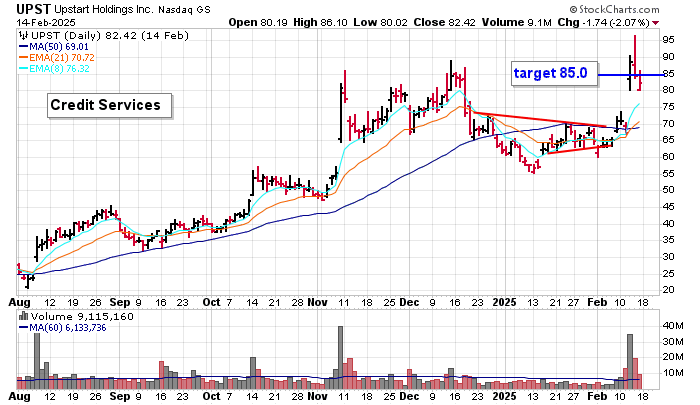Click the Credit Services label box
The height and width of the screenshot is (405, 700).
point(108,105)
